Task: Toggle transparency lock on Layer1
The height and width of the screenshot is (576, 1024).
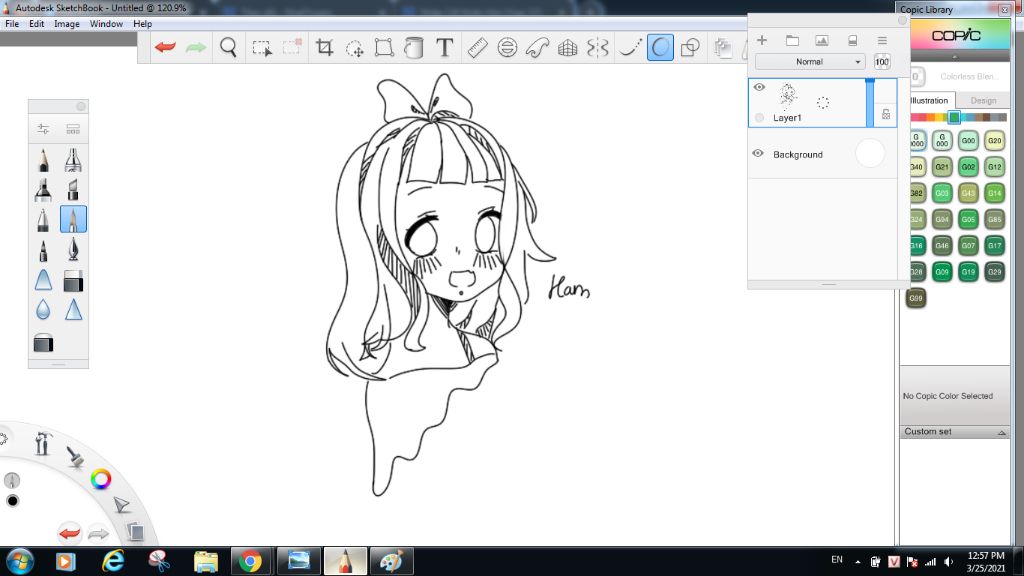Action: [x=886, y=114]
